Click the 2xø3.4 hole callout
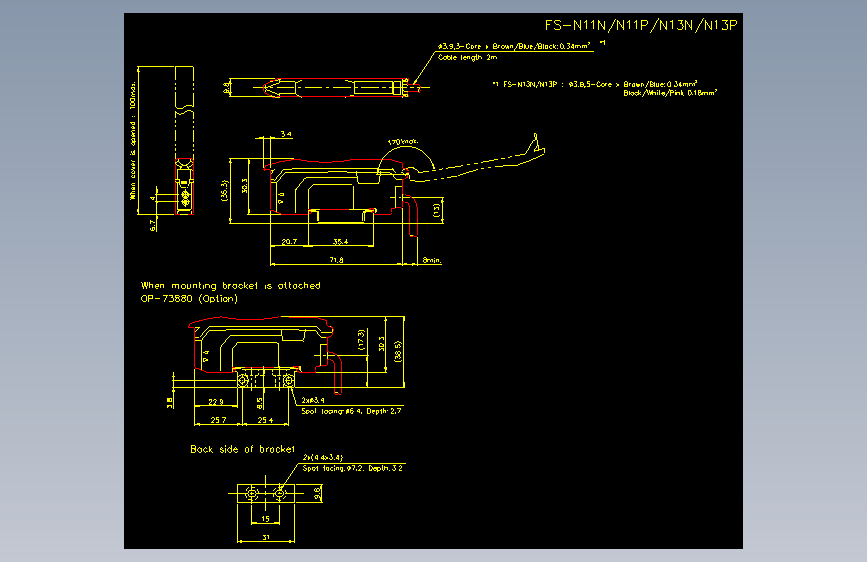The image size is (867, 562). [313, 400]
